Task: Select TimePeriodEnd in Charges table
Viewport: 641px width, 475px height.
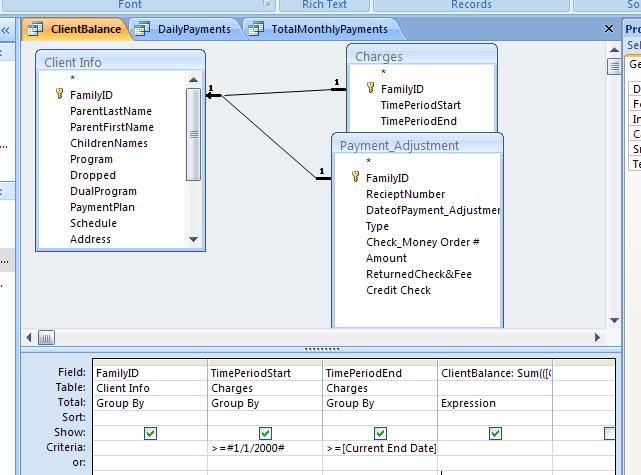Action: 419,121
